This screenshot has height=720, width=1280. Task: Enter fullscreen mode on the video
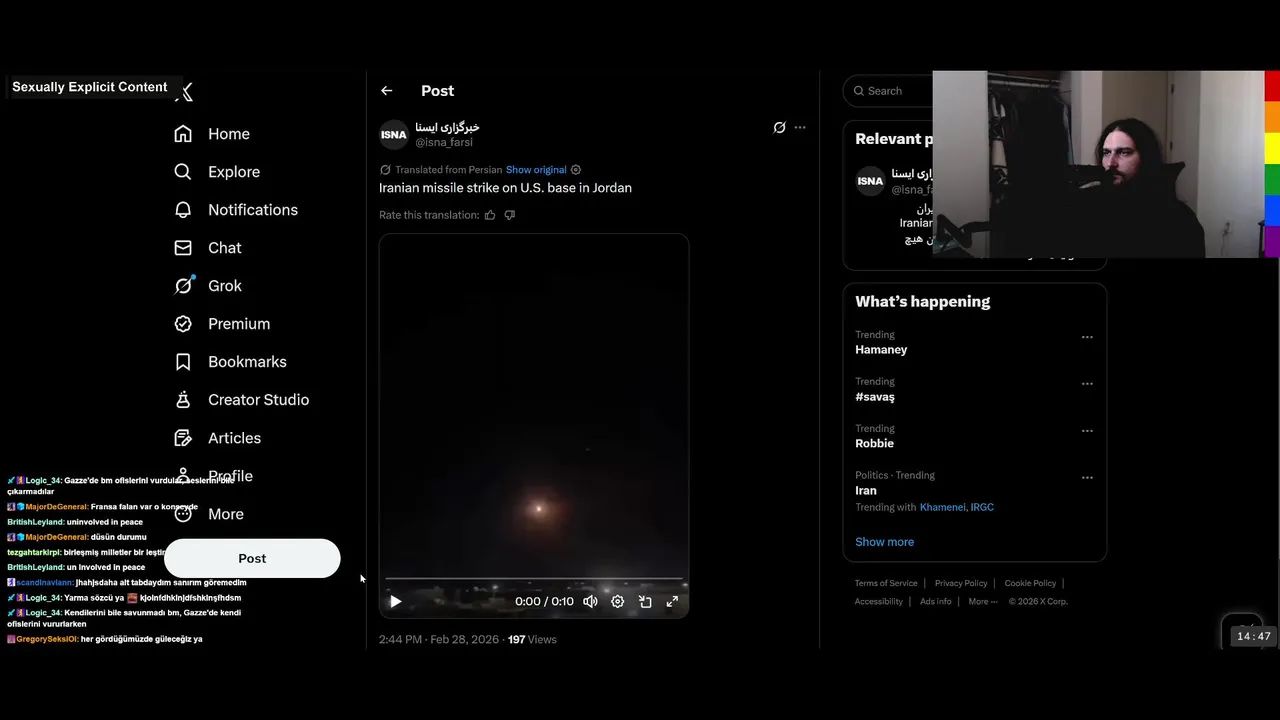coord(672,601)
